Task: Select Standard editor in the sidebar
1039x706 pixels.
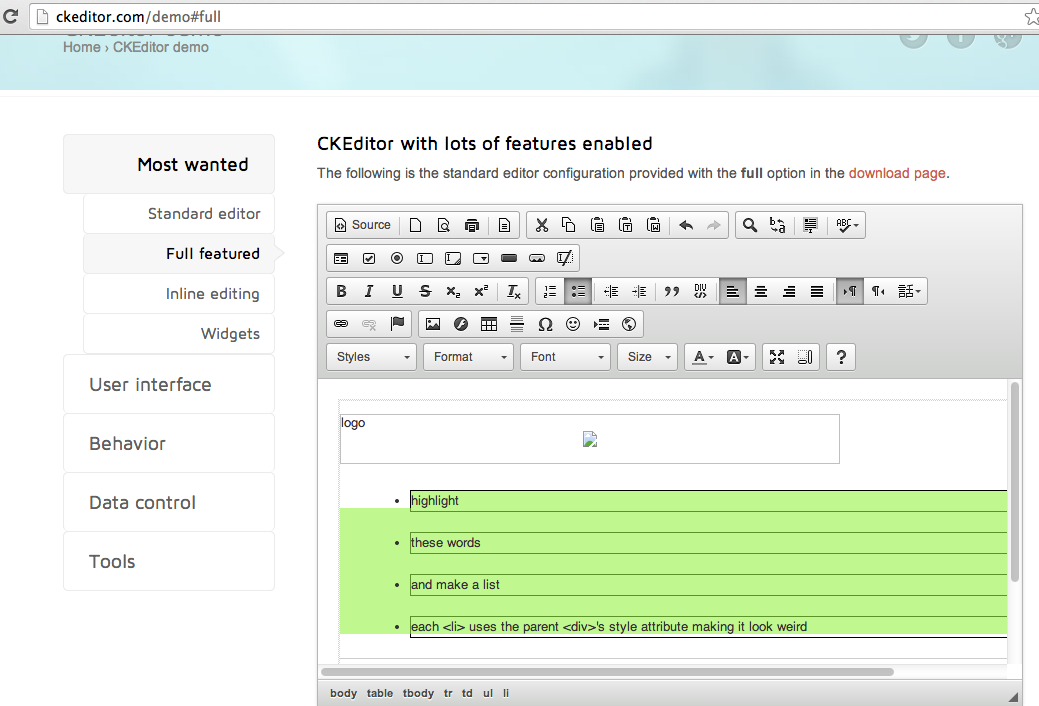Action: coord(204,214)
